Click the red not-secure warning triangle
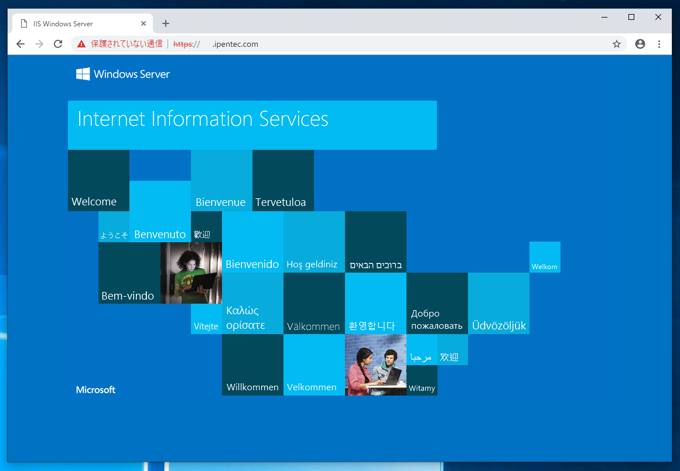 tap(81, 44)
